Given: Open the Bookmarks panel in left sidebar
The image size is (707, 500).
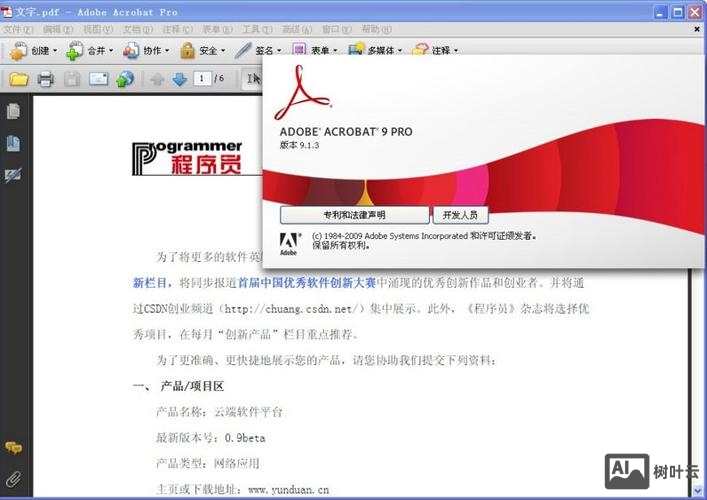Looking at the screenshot, I should (x=13, y=143).
